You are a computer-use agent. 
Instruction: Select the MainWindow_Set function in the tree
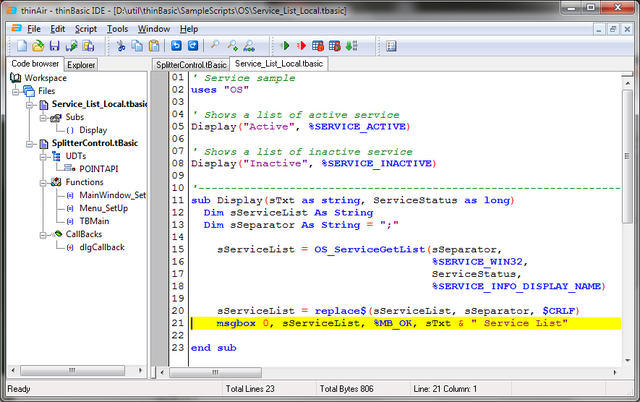pos(113,195)
